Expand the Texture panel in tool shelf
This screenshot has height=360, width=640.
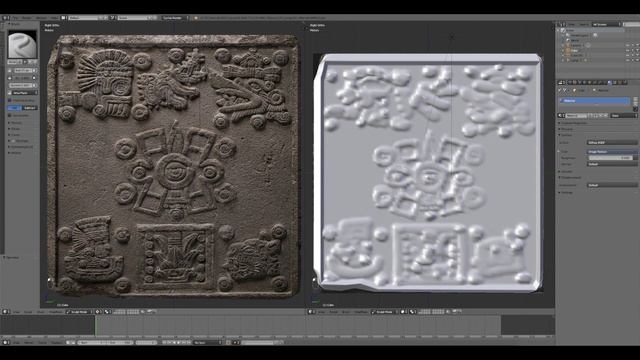(x=16, y=122)
